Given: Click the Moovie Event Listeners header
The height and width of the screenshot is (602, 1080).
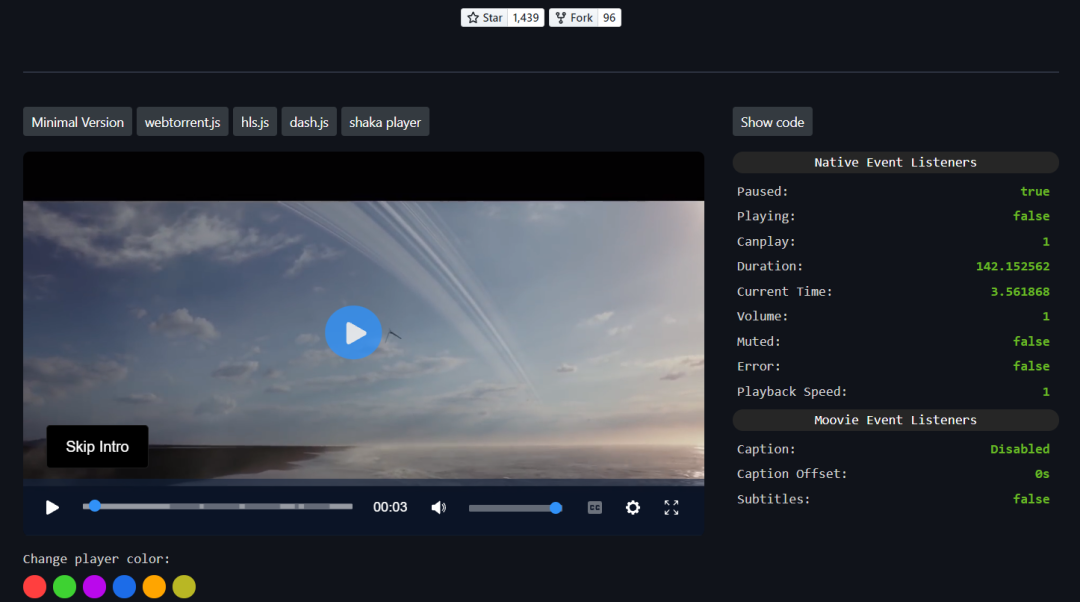Looking at the screenshot, I should point(895,420).
